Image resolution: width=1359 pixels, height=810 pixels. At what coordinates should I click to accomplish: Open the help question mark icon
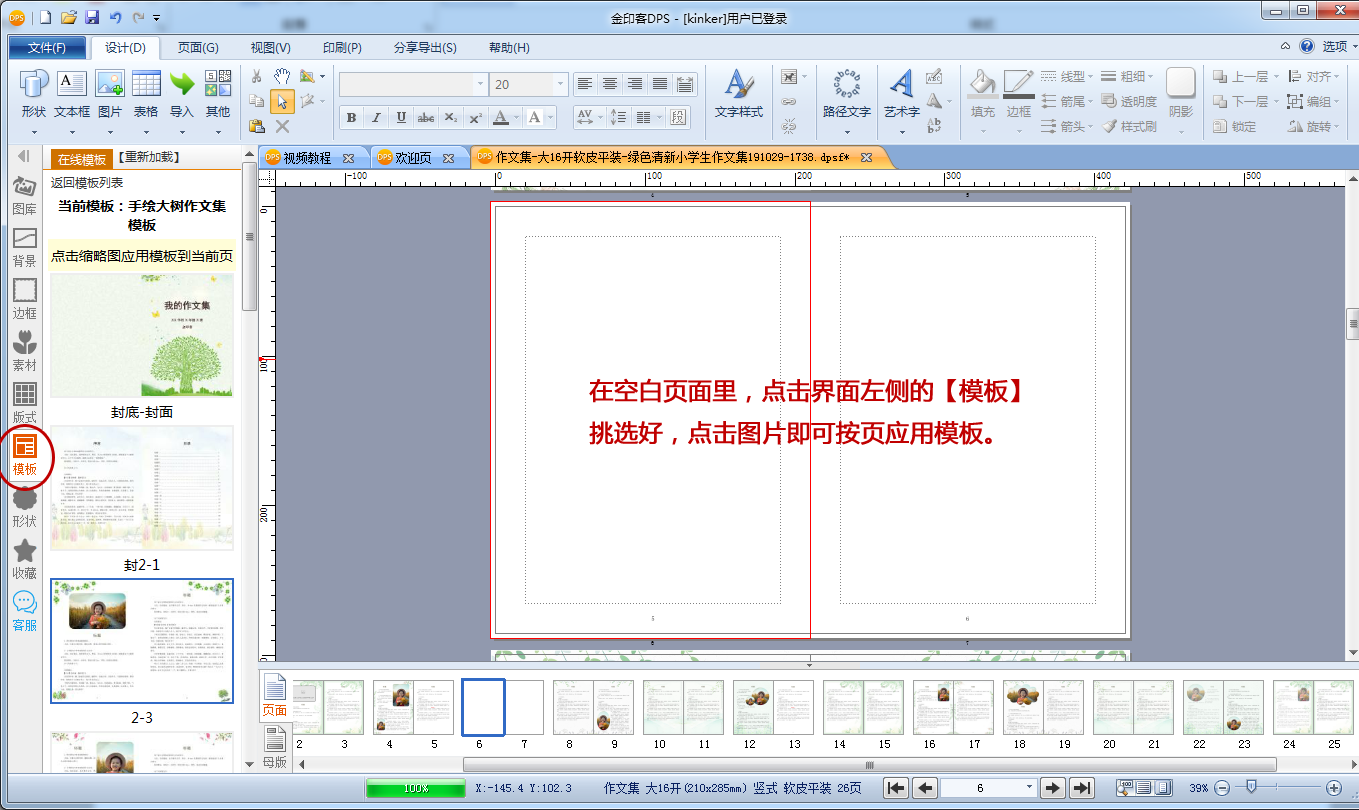point(1307,46)
